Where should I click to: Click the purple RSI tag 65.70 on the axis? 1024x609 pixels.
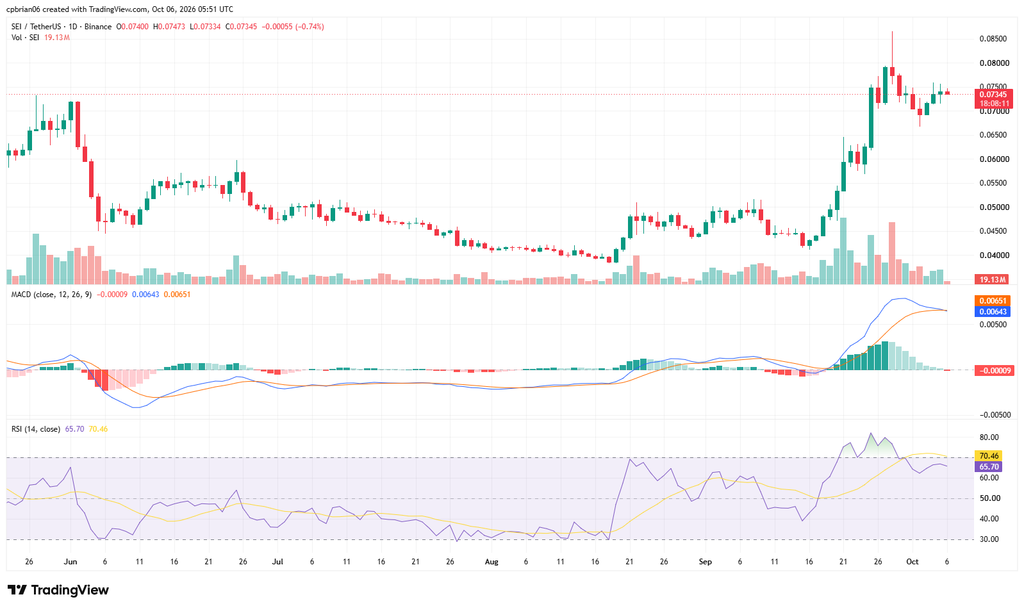tap(988, 467)
